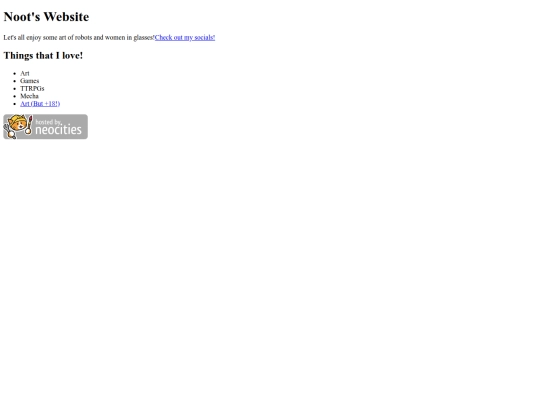Click the word 'glasses' in the intro
The height and width of the screenshot is (405, 540).
143,38
